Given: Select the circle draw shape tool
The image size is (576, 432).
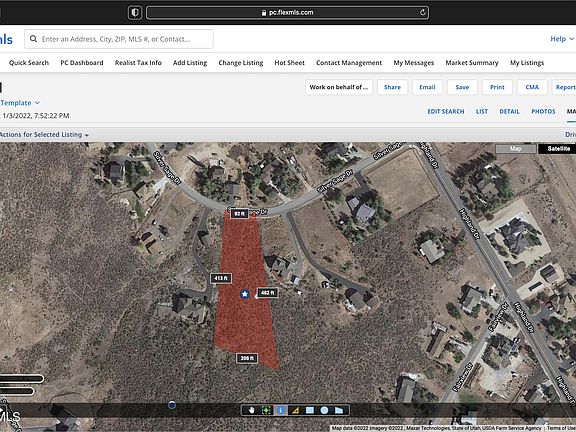Looking at the screenshot, I should pyautogui.click(x=324, y=410).
